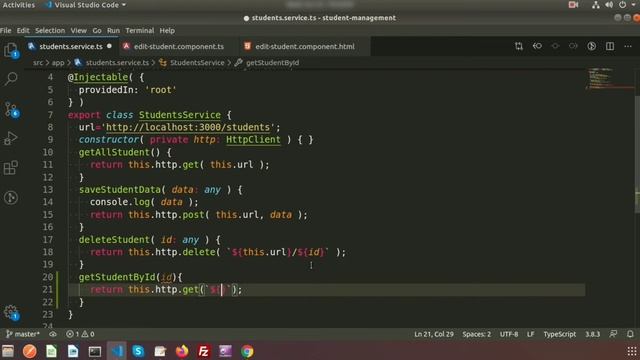Change indentation via Spaces: 2
640x360 pixels.
(x=476, y=334)
